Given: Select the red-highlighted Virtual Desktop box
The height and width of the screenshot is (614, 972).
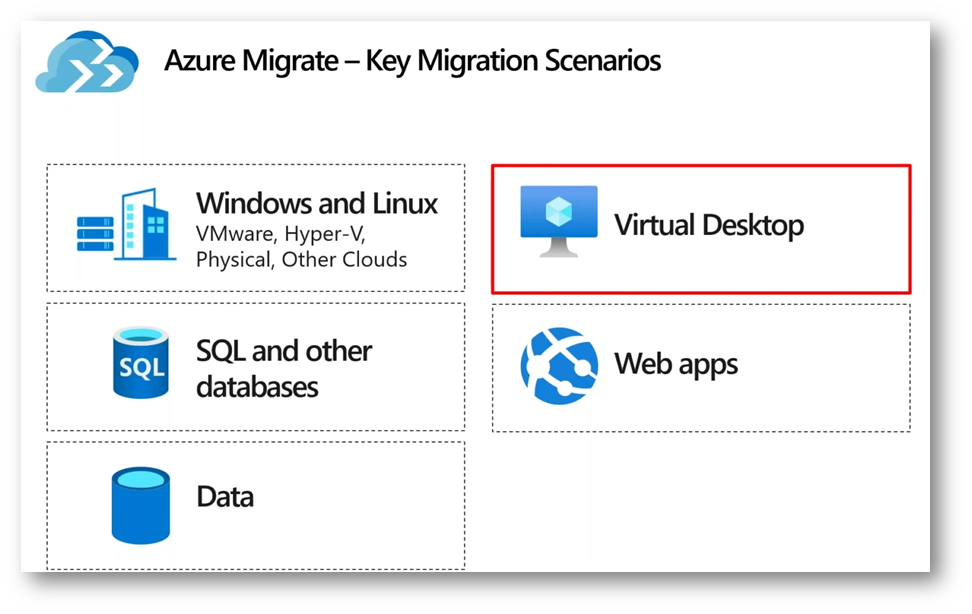Looking at the screenshot, I should 701,229.
